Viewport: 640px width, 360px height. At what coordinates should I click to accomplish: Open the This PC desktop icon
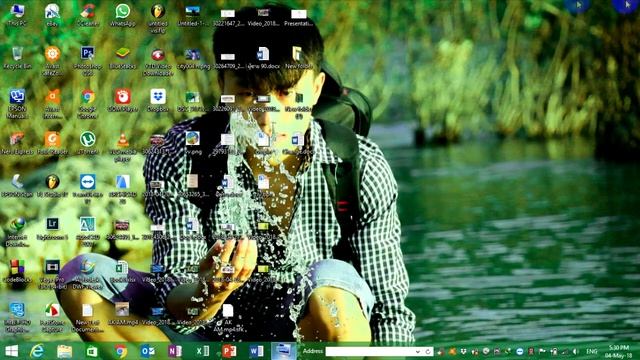click(17, 15)
